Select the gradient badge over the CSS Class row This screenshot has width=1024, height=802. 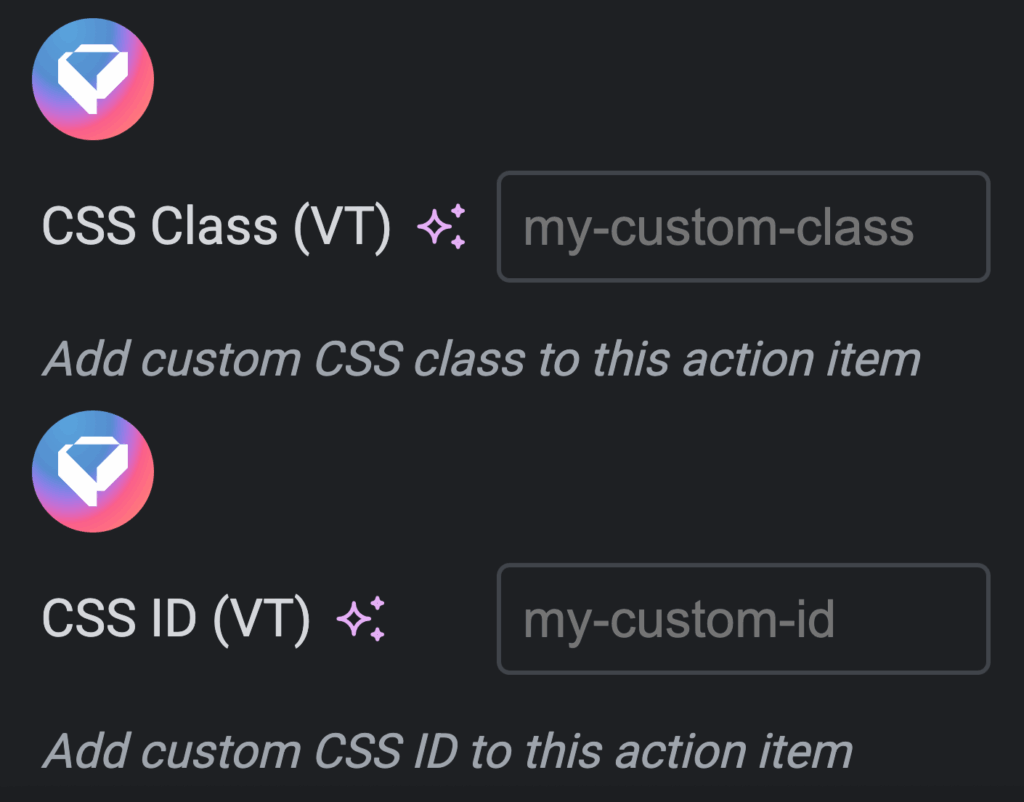click(93, 79)
